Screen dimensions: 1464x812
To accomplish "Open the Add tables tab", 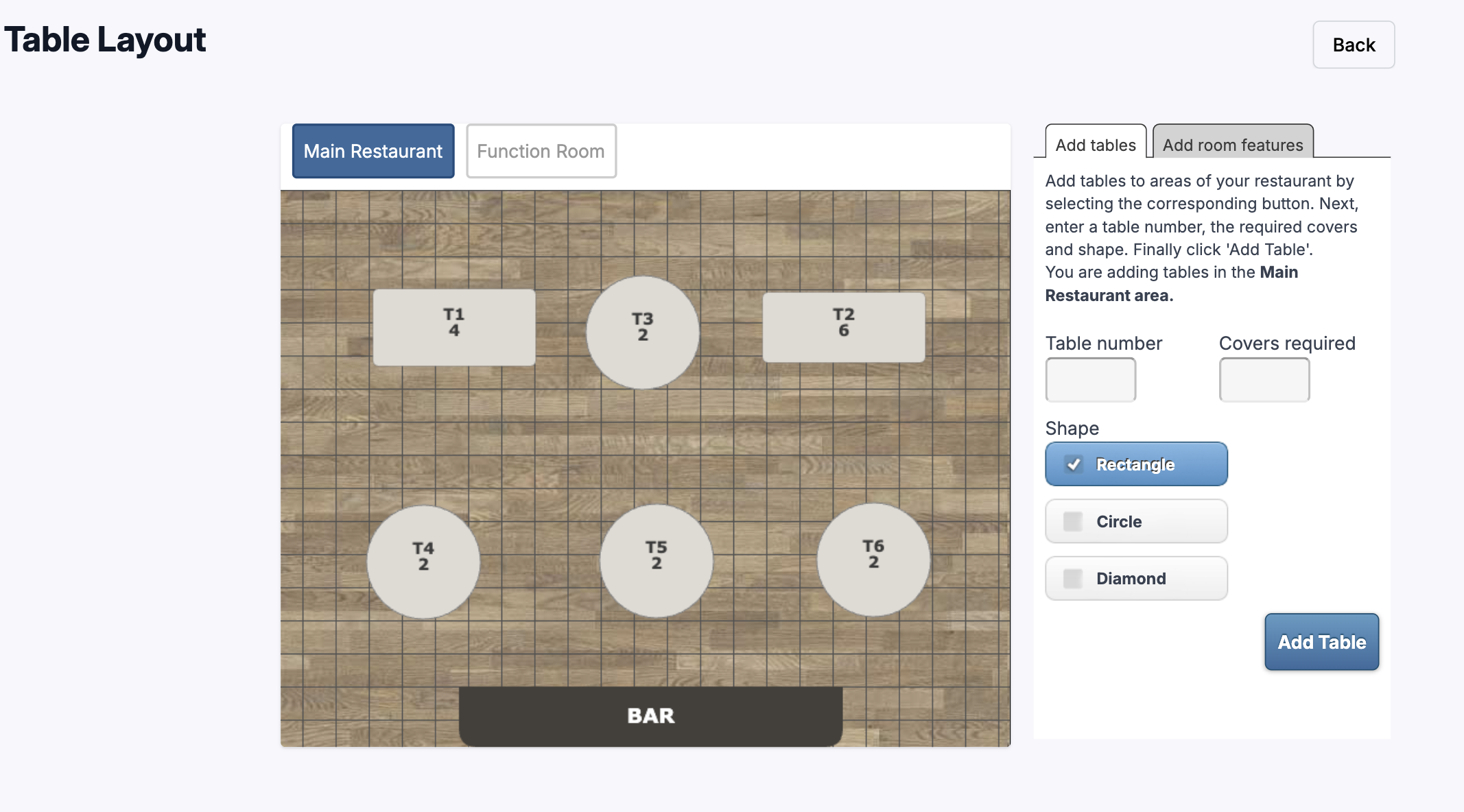I will 1096,142.
